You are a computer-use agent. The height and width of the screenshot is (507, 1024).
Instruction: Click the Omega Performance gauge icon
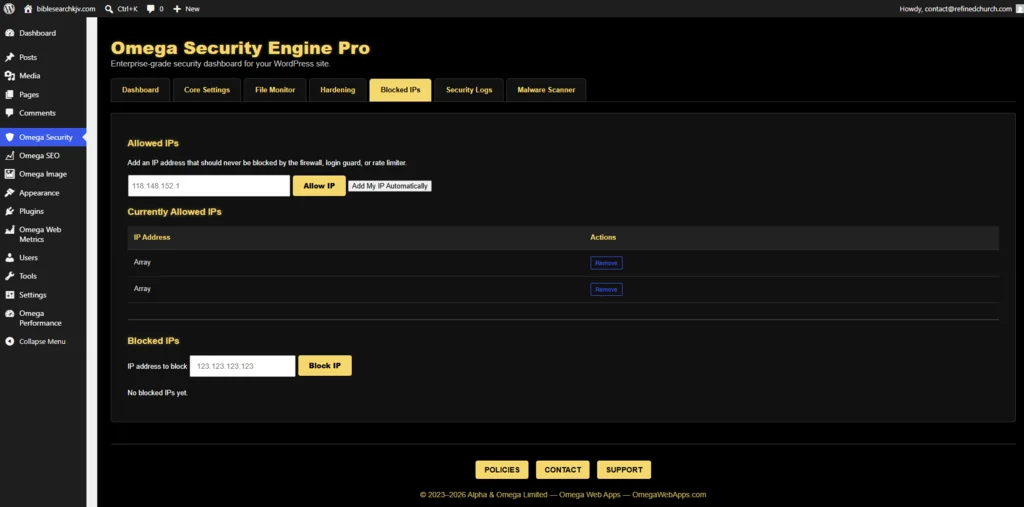tap(9, 314)
